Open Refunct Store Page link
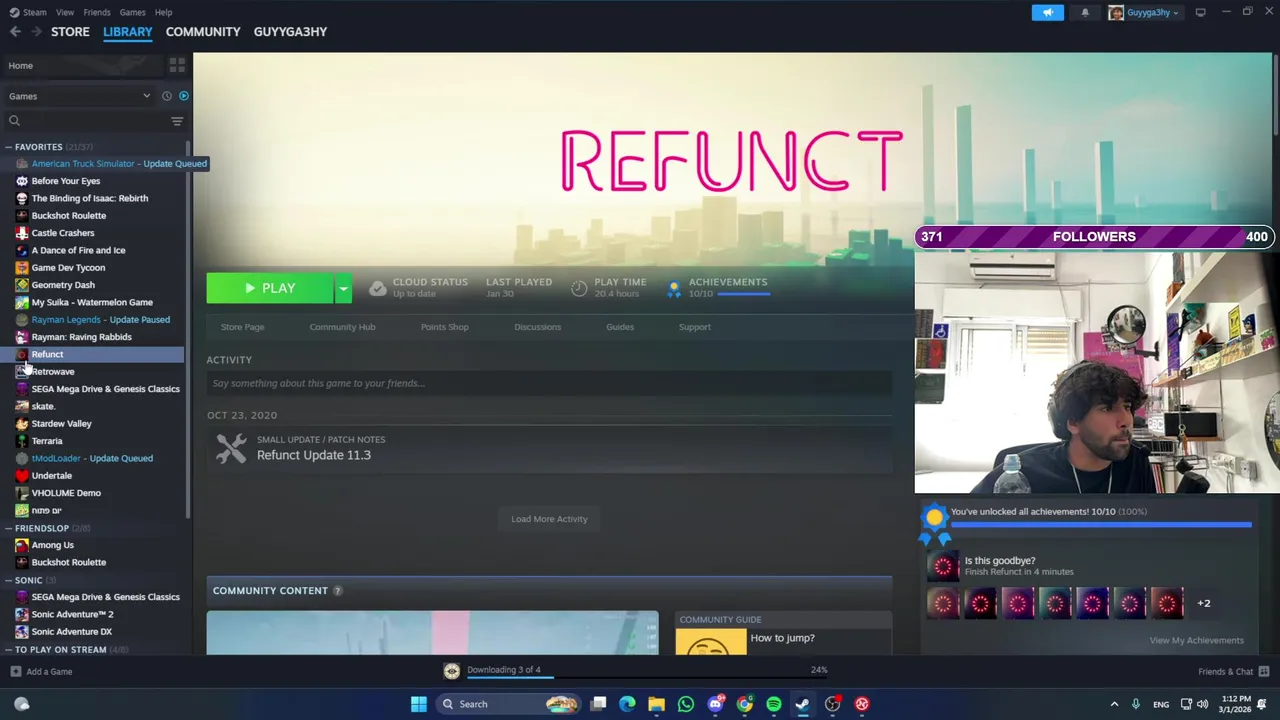Viewport: 1280px width, 720px height. point(242,327)
